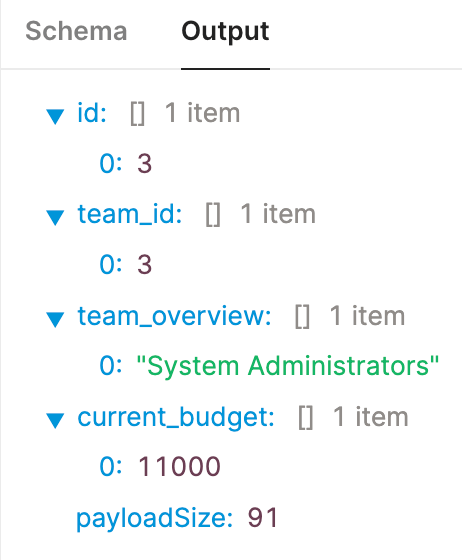This screenshot has width=462, height=560.
Task: Switch to the Schema tab
Action: [76, 31]
